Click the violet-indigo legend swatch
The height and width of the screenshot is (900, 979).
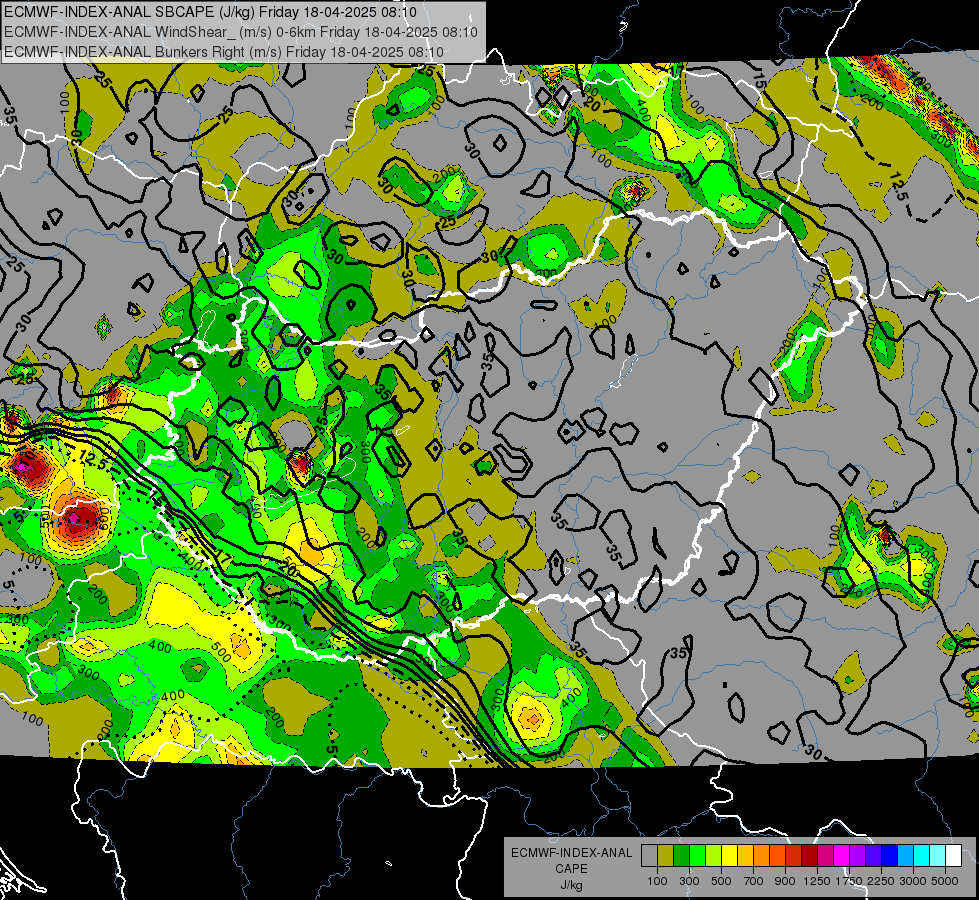pos(873,855)
